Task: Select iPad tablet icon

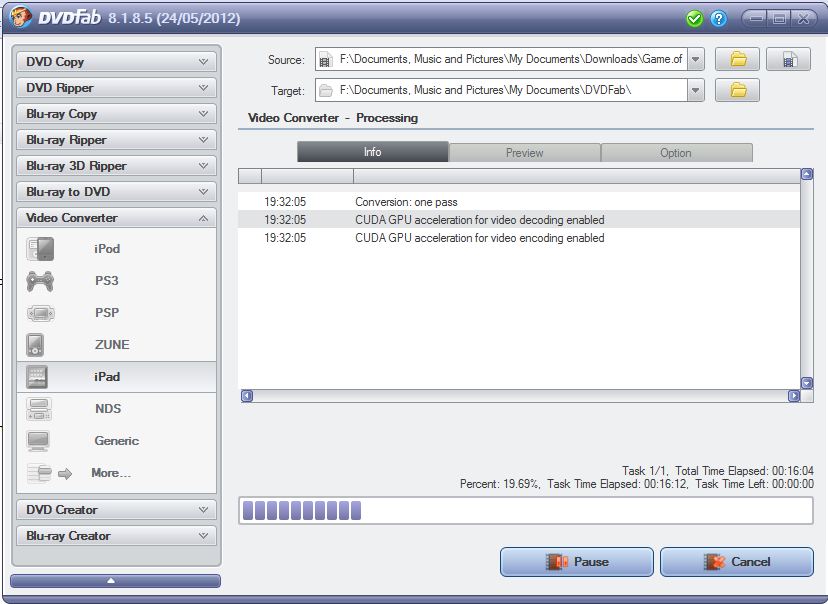Action: pos(36,377)
